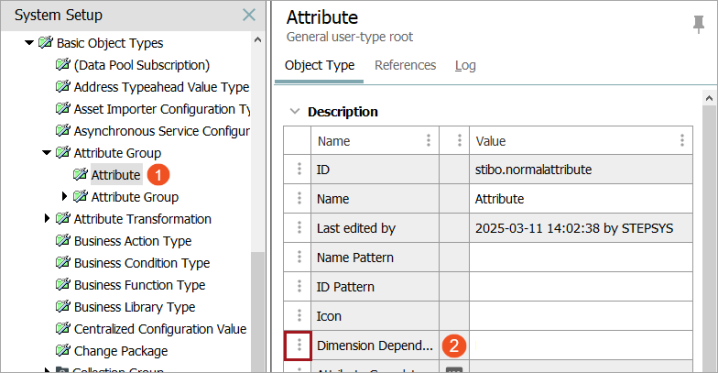Open the Name column options menu
Screen dimensions: 718x373
pyautogui.click(x=428, y=140)
